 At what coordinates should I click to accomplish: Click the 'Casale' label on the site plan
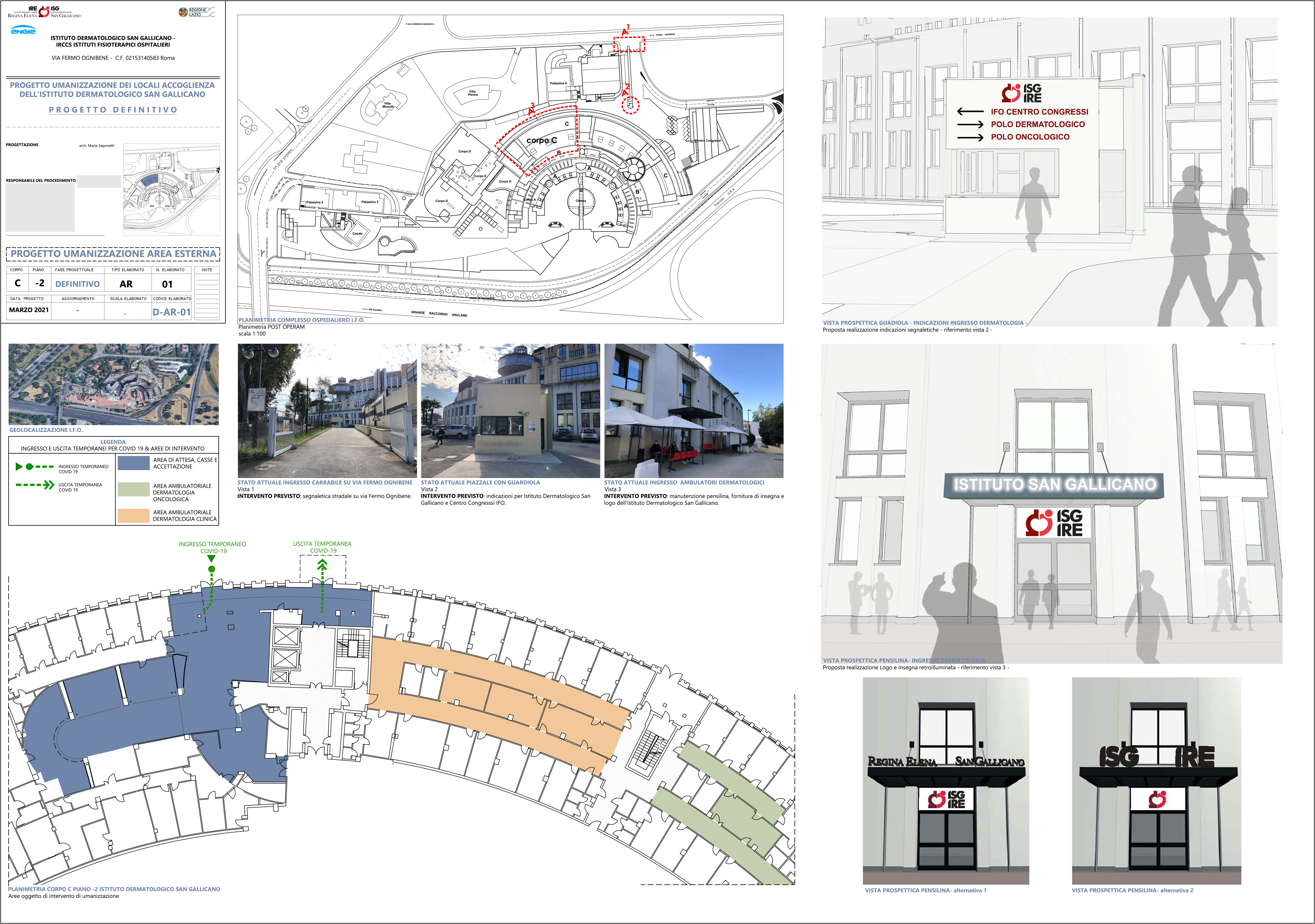pyautogui.click(x=357, y=234)
